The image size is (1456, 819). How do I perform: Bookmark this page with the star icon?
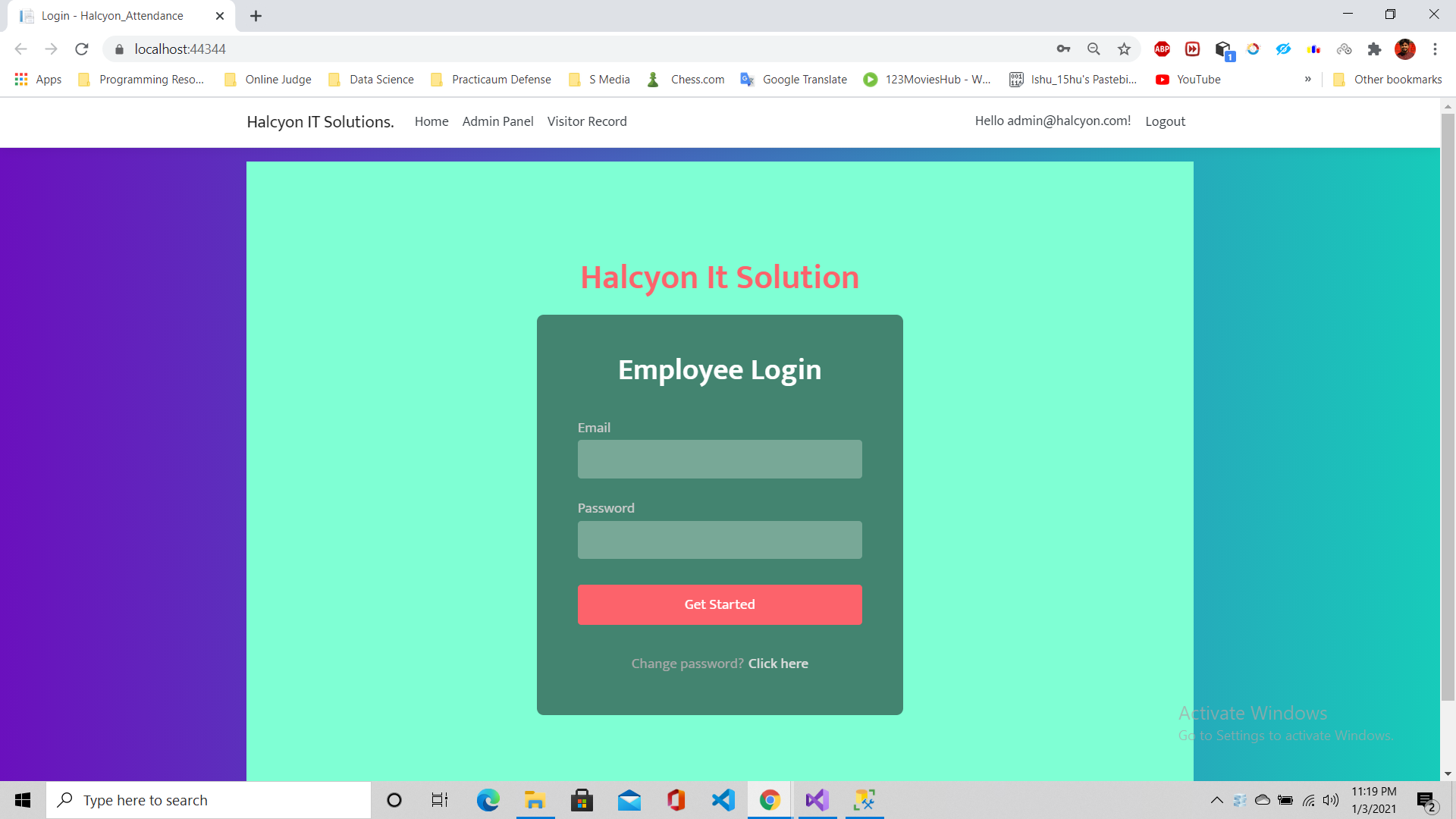click(x=1124, y=49)
